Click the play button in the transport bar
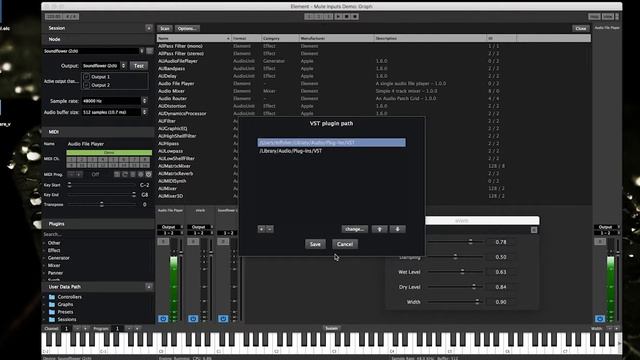The width and height of the screenshot is (640, 360). tap(338, 17)
